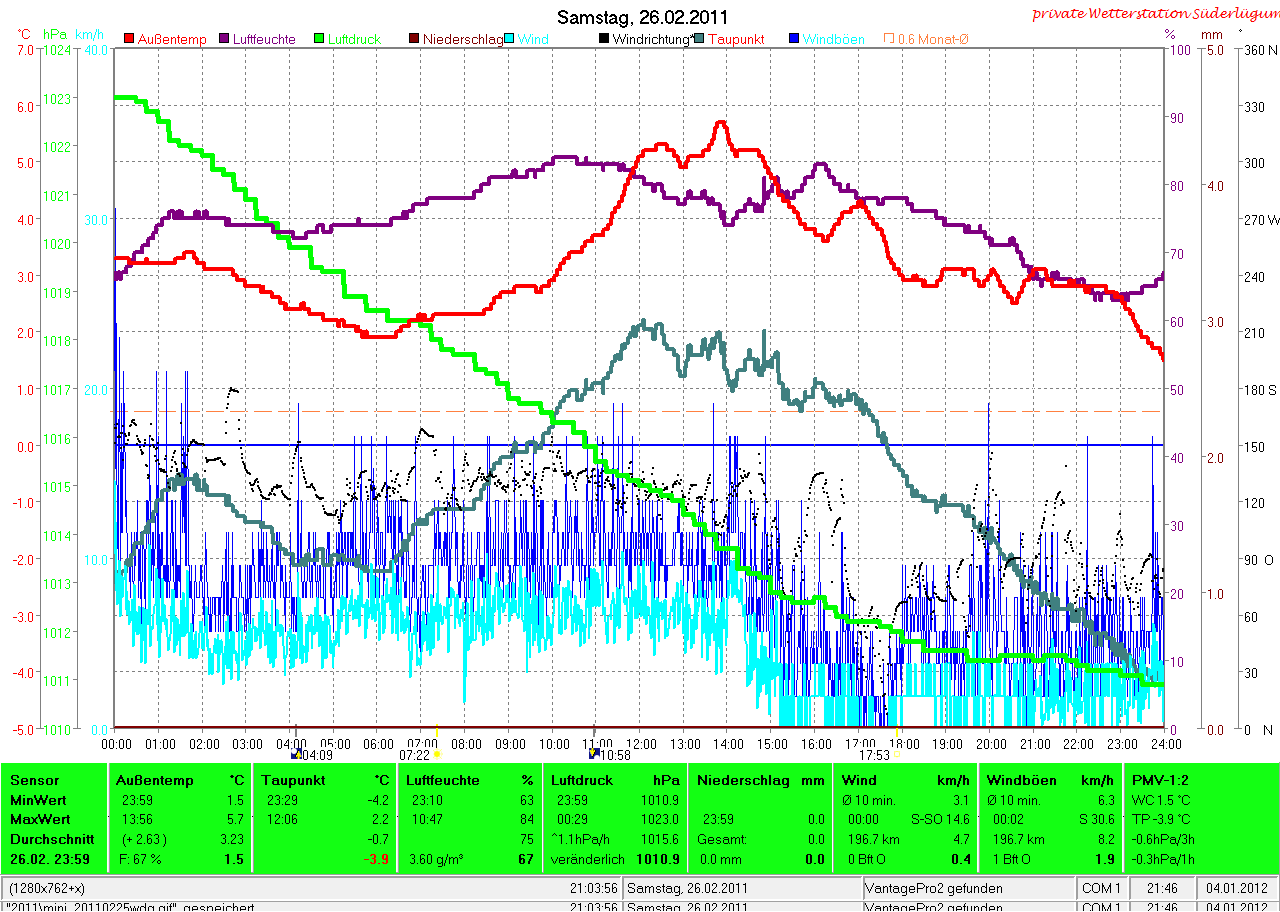Select the sunrise marker at 07:22
The height and width of the screenshot is (912, 1280).
click(x=437, y=755)
